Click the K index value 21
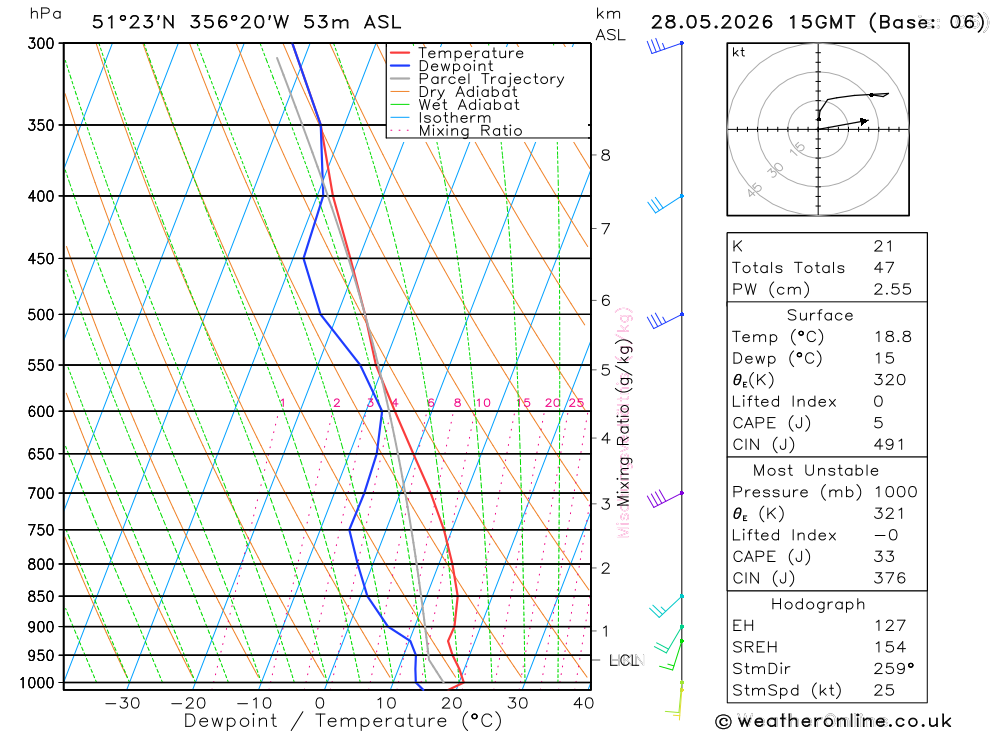The image size is (1000, 733). (883, 246)
